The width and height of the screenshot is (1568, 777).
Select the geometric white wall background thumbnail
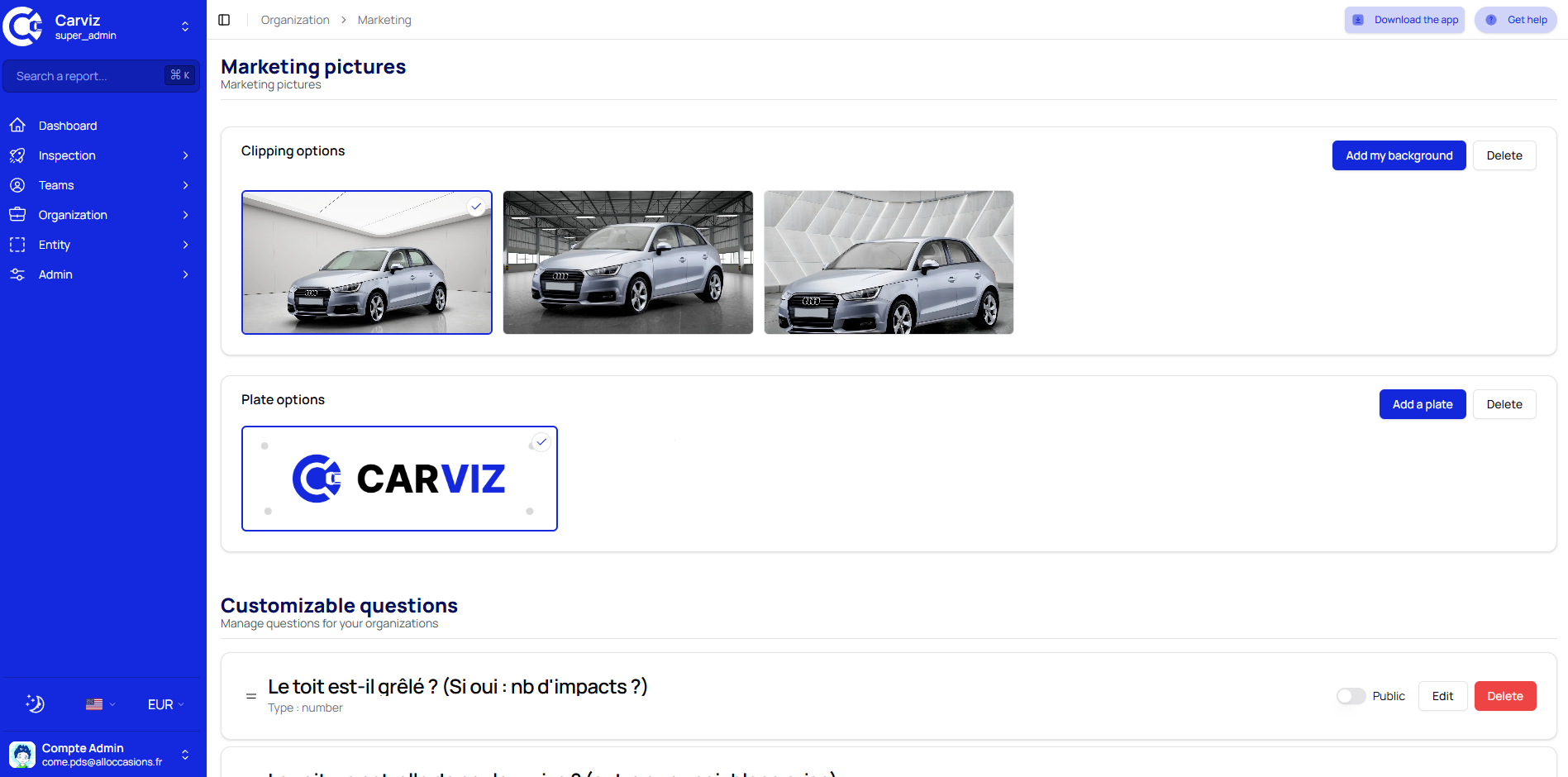point(889,263)
